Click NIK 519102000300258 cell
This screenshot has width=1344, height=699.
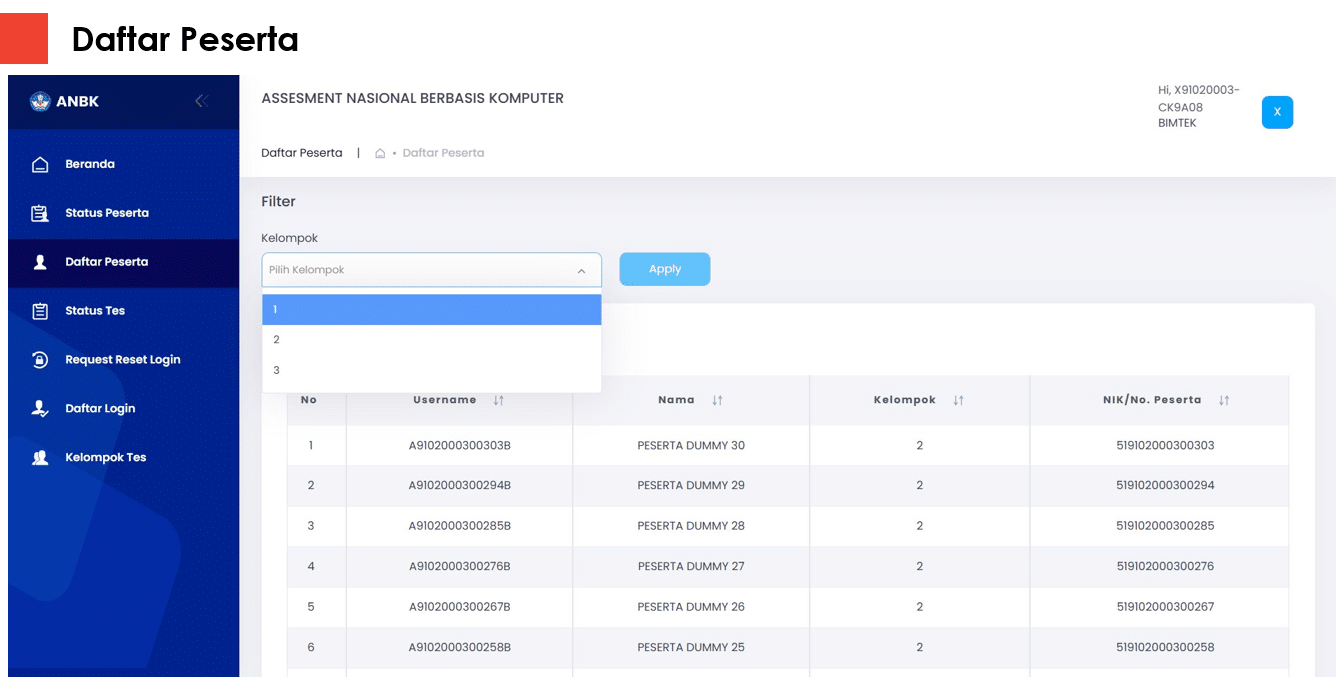click(1160, 647)
